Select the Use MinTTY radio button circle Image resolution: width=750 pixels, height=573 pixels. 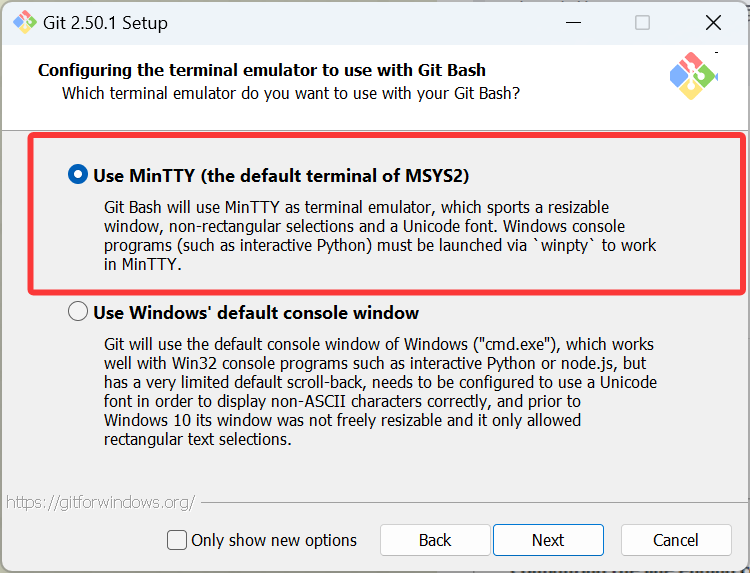coord(78,175)
